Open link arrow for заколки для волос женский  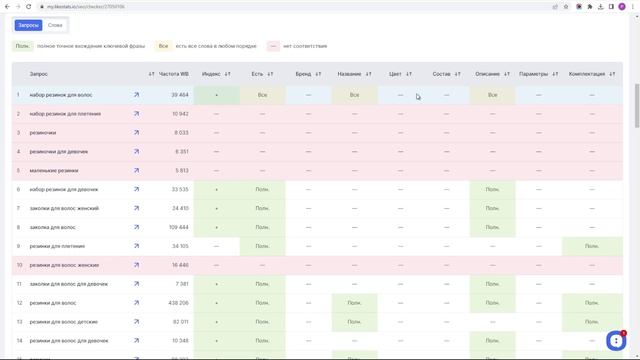[136, 208]
